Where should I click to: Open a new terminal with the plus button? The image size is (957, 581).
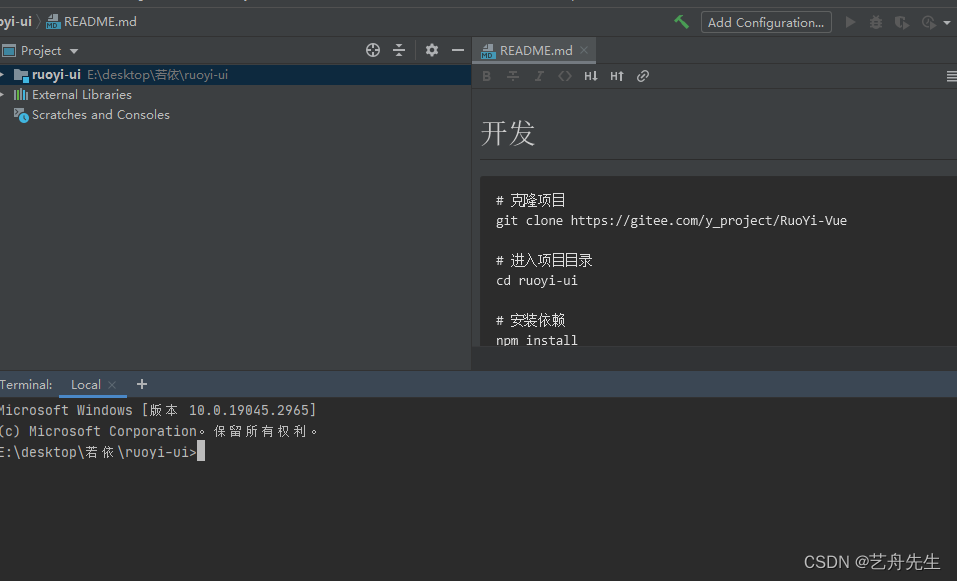141,383
